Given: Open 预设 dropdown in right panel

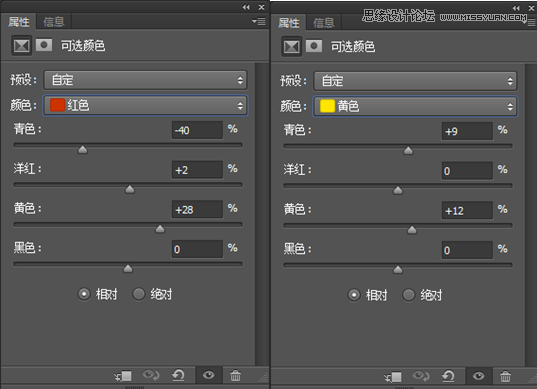Looking at the screenshot, I should [x=415, y=81].
